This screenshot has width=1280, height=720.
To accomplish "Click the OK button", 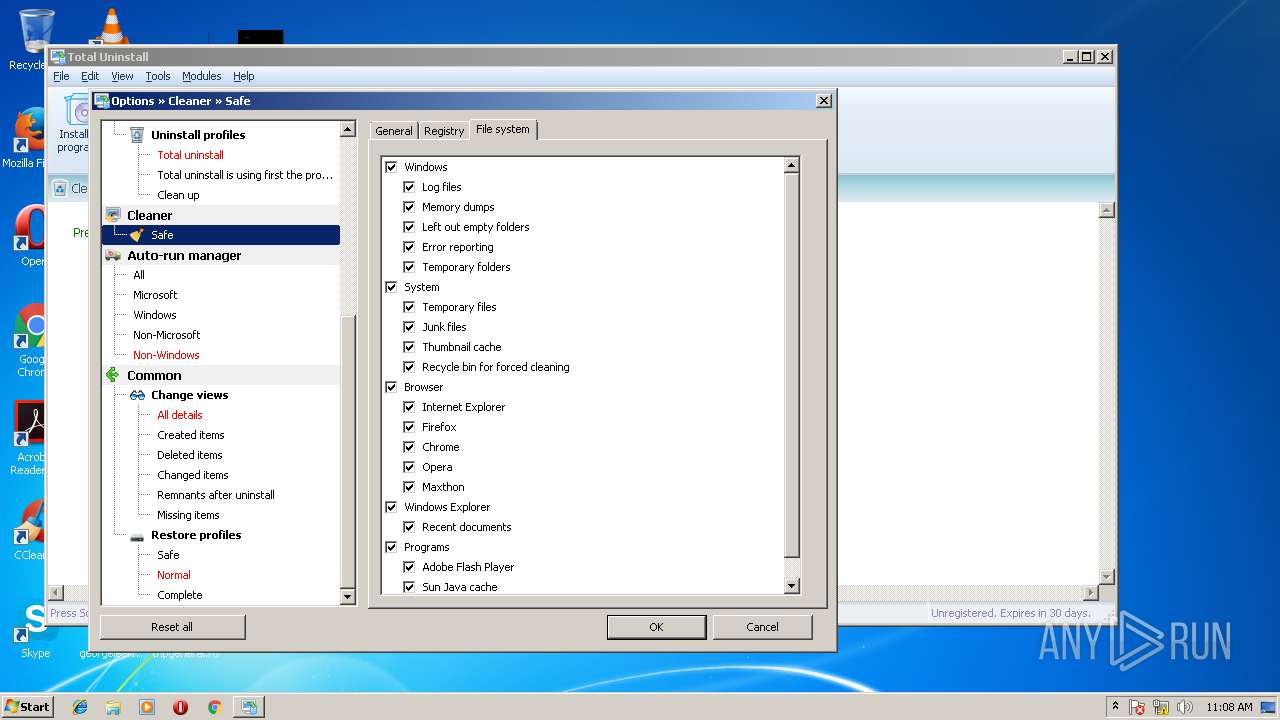I will (x=656, y=627).
